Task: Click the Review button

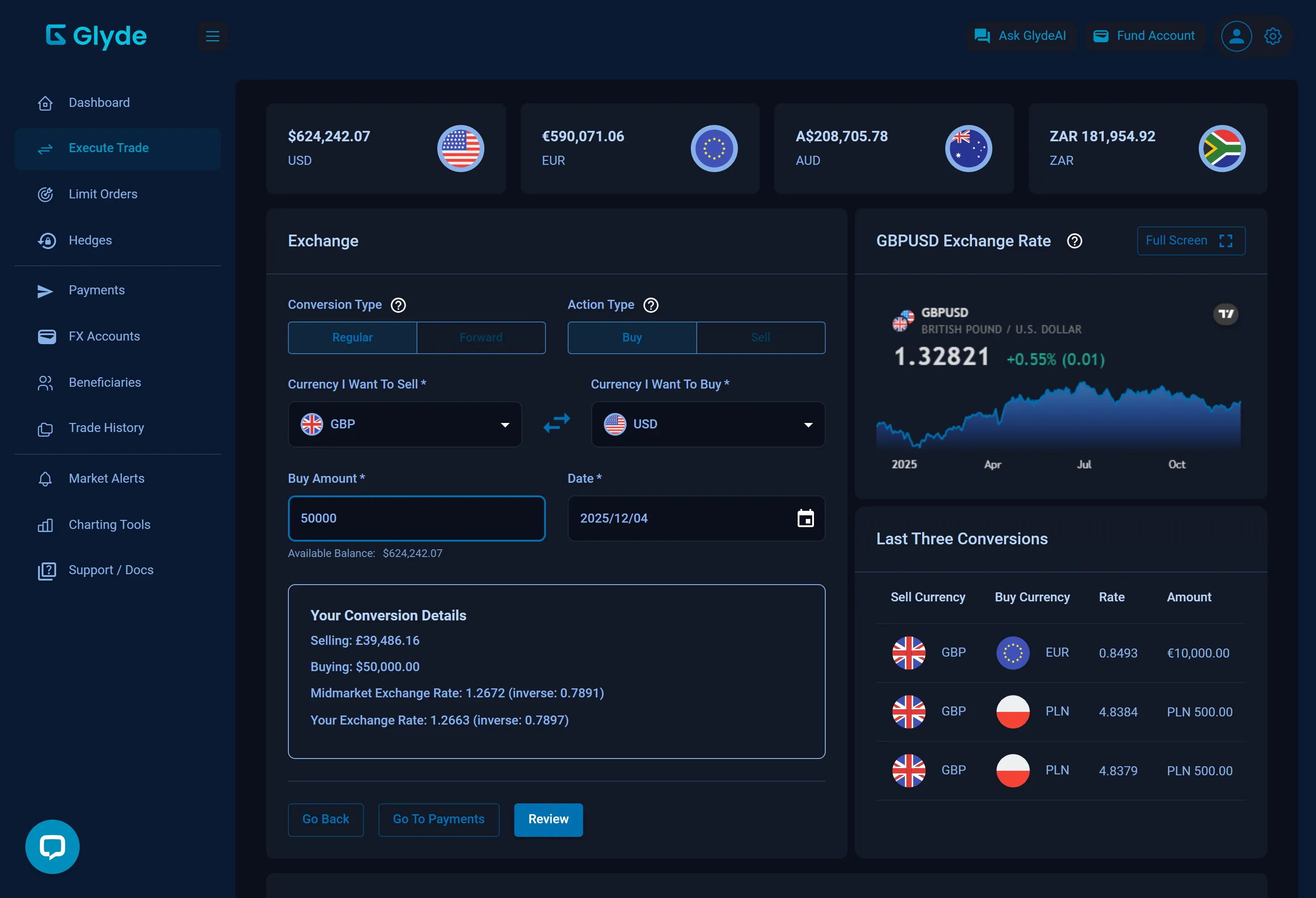Action: 548,819
